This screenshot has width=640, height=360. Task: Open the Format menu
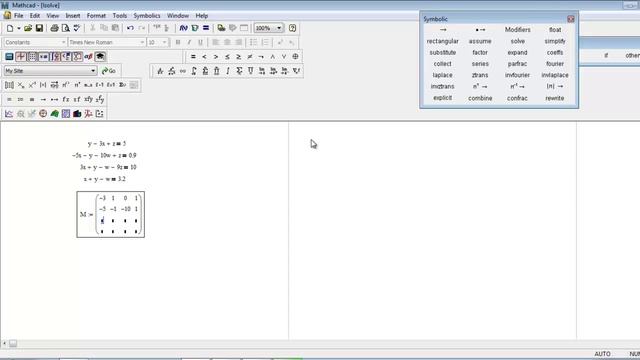96,16
